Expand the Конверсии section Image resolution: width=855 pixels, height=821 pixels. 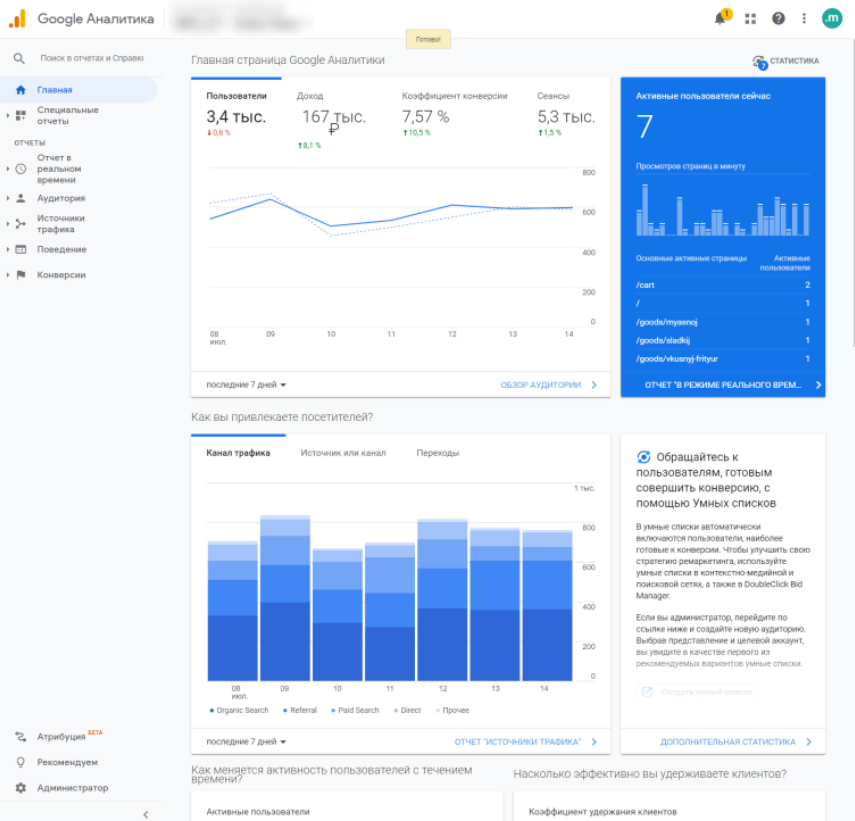[x=8, y=275]
